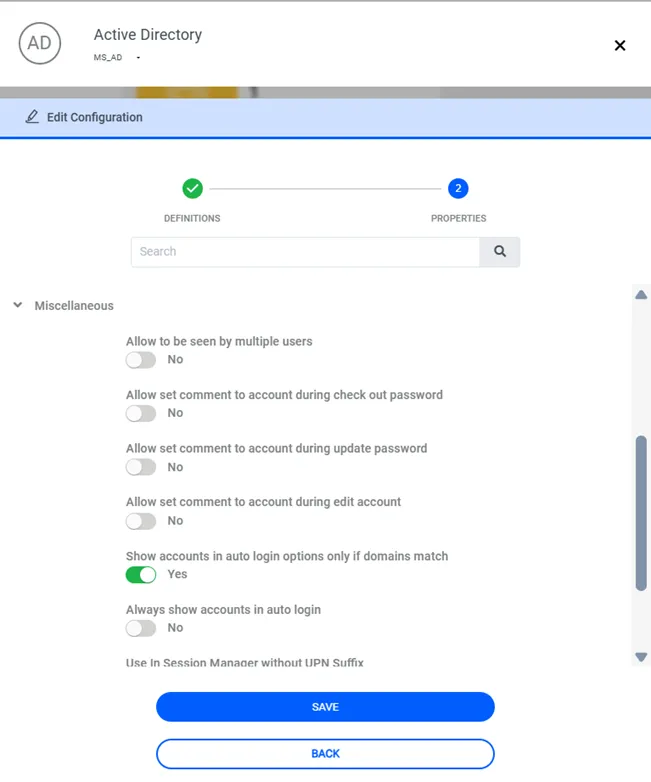Click the BACK button

pos(325,754)
